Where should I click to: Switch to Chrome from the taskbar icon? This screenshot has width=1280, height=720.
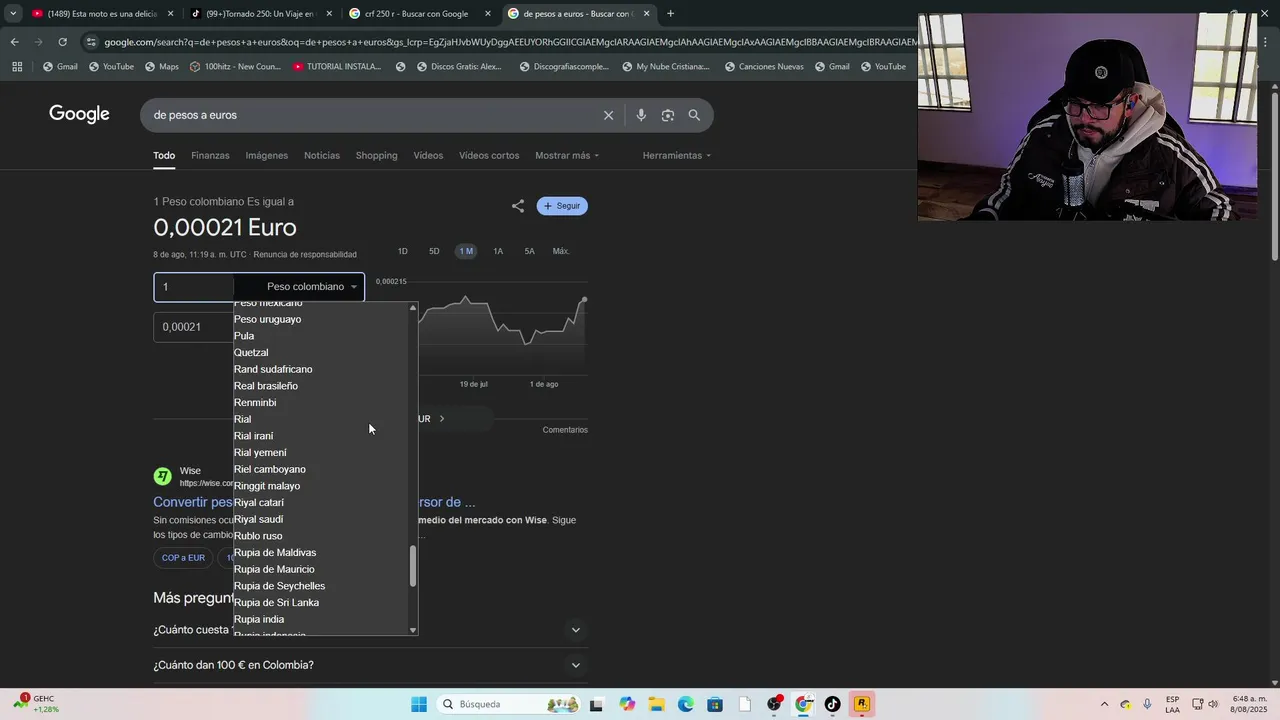[x=803, y=704]
